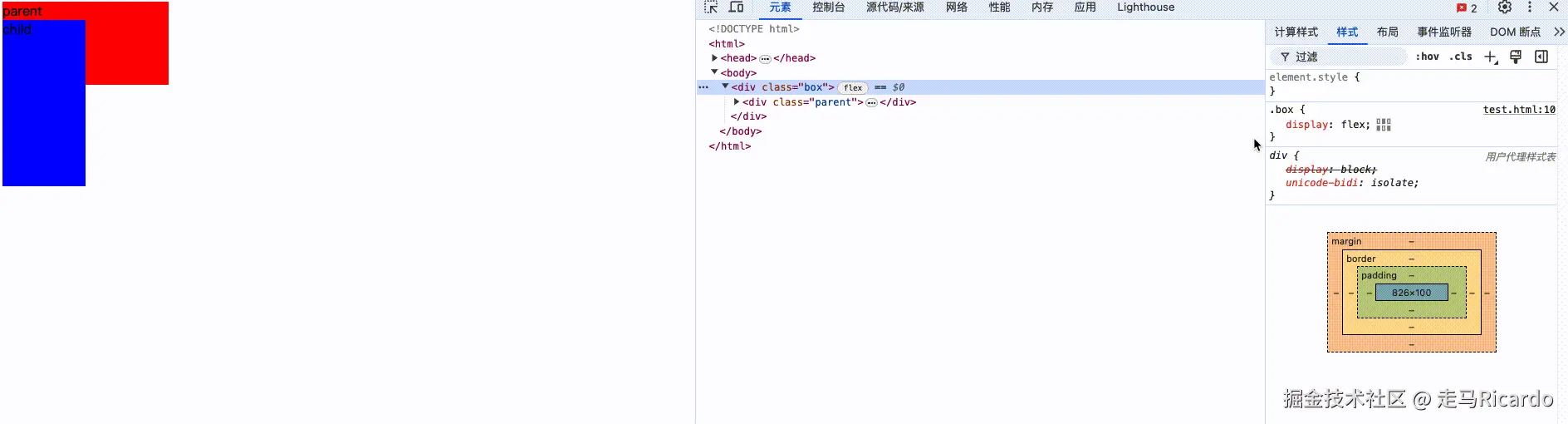
Task: Open DevTools settings gear
Action: (x=1505, y=7)
